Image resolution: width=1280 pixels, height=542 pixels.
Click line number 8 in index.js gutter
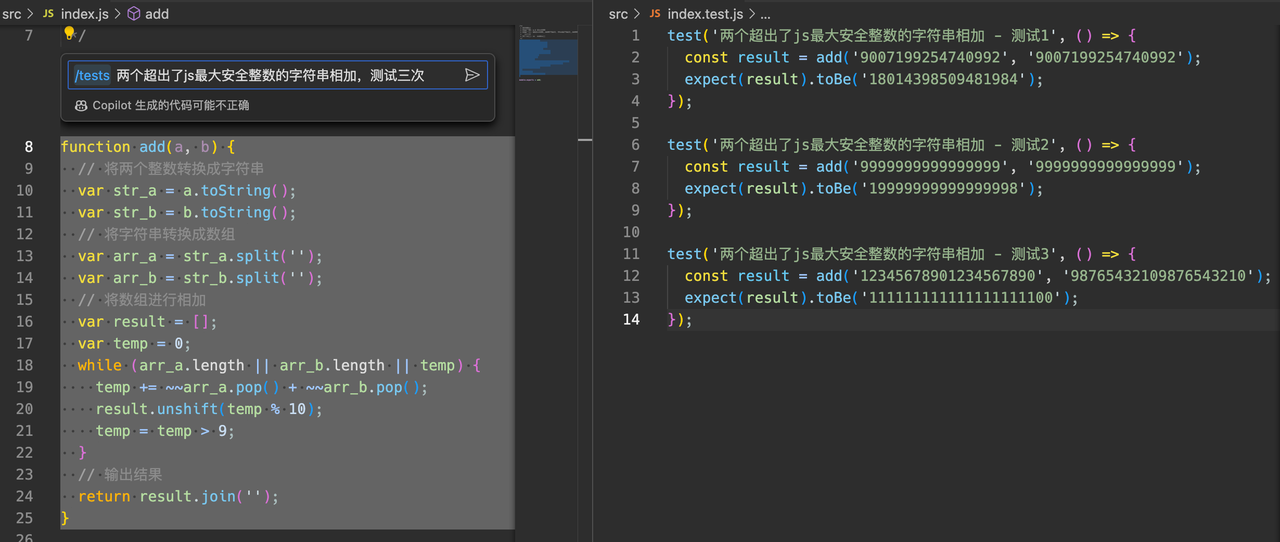[28, 146]
